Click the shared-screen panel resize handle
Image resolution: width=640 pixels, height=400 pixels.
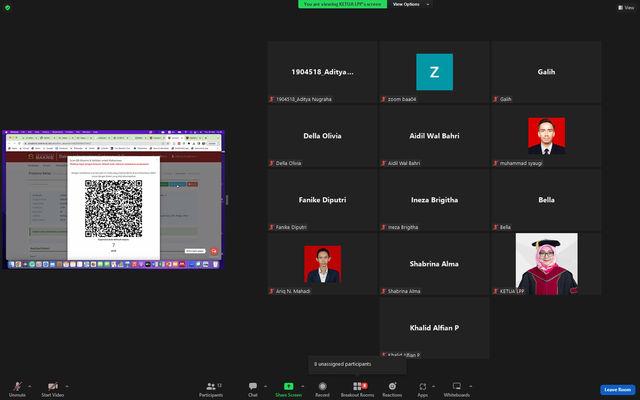click(227, 200)
